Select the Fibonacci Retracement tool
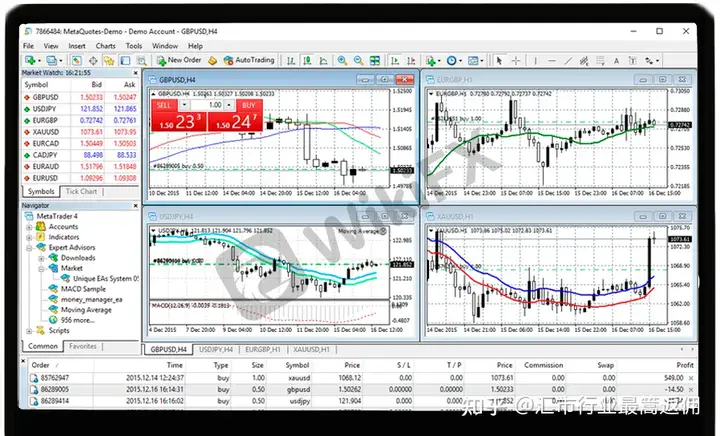 pyautogui.click(x=600, y=61)
